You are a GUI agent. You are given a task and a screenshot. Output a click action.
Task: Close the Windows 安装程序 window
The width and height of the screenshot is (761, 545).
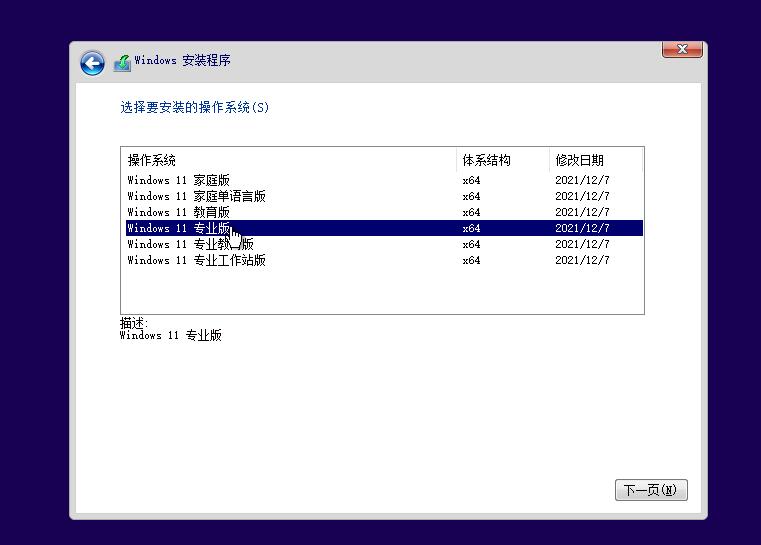681,49
